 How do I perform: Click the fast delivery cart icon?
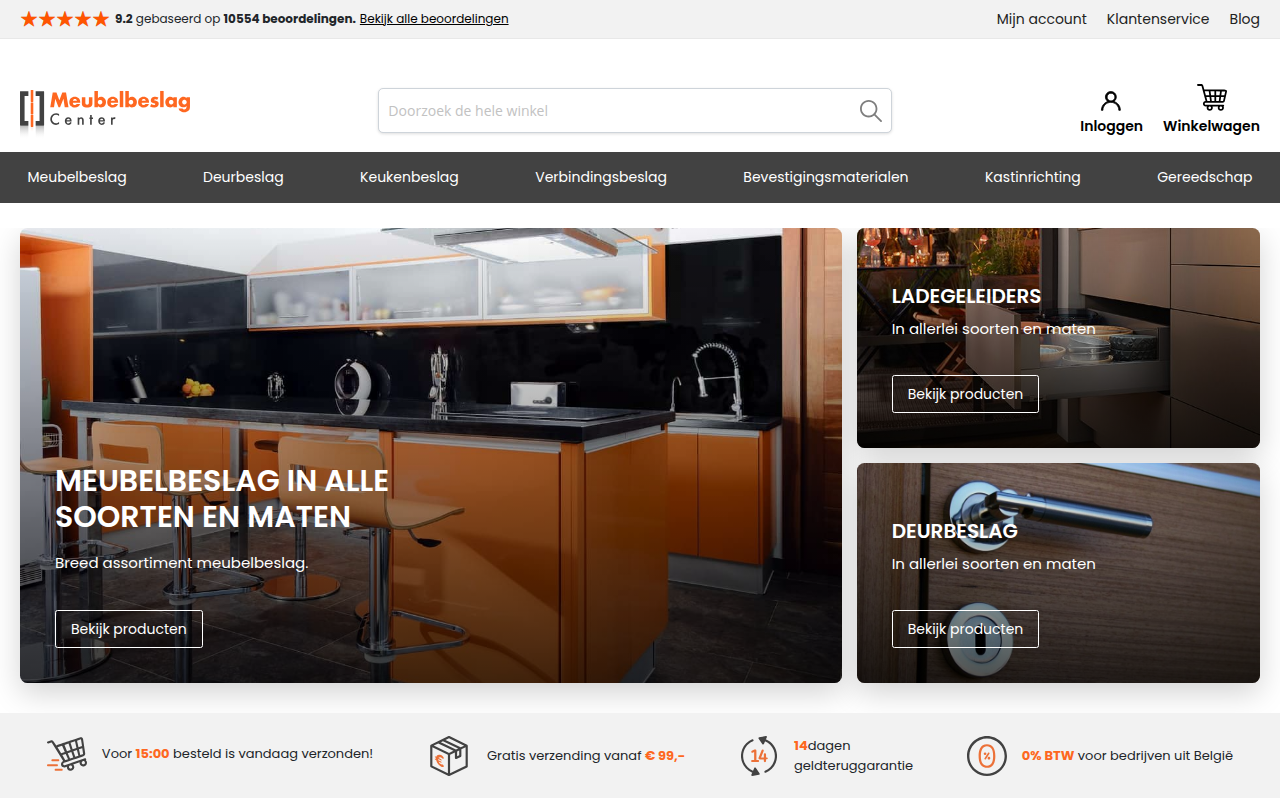(x=67, y=755)
